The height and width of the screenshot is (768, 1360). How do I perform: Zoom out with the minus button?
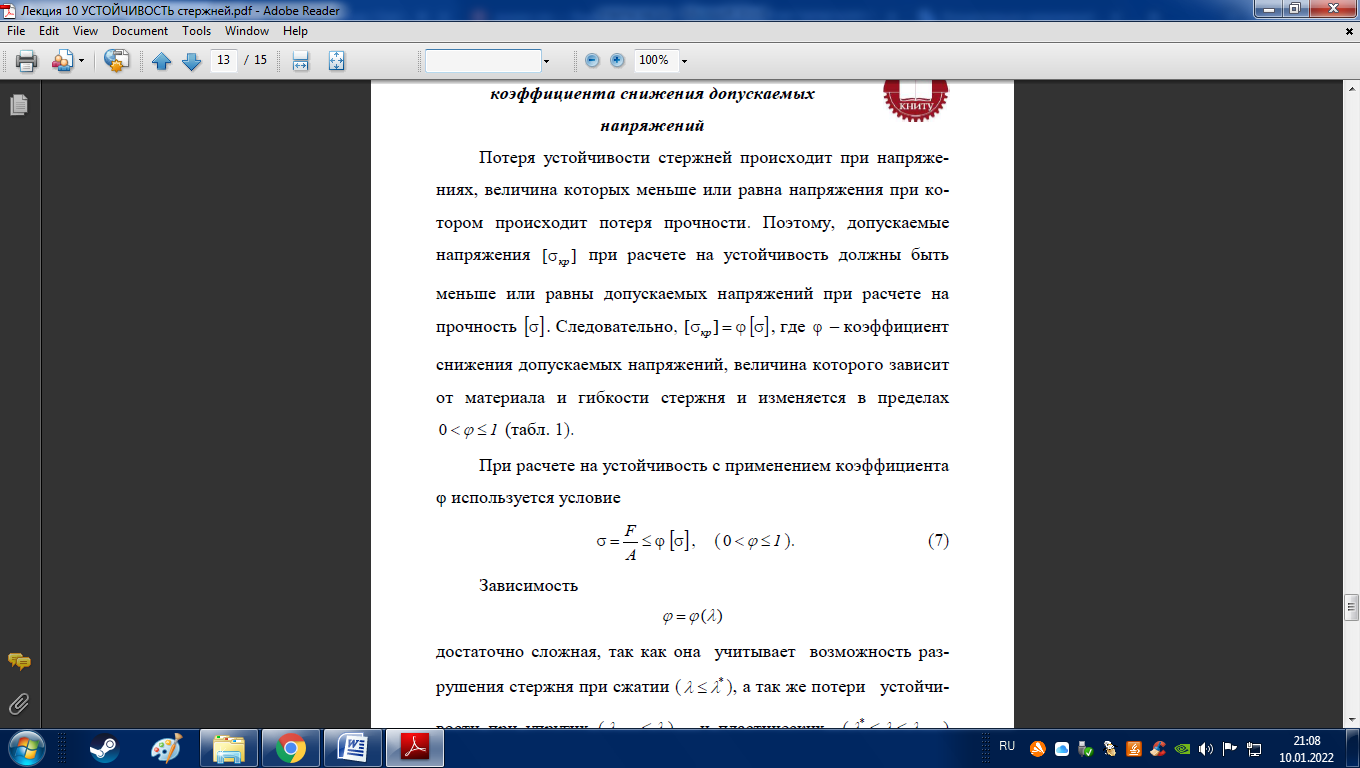coord(592,60)
